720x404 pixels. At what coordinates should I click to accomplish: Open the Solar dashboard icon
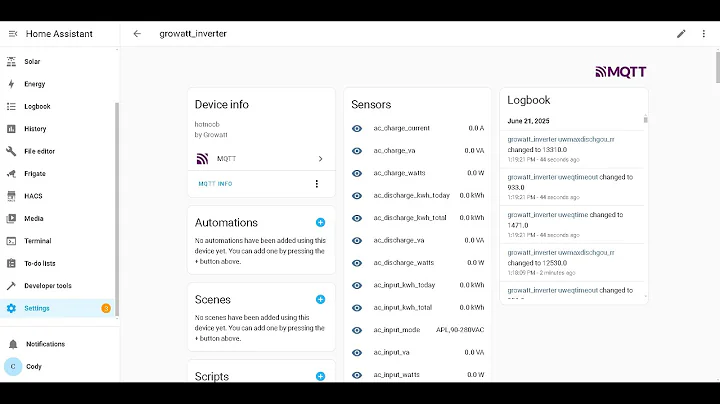pos(11,62)
